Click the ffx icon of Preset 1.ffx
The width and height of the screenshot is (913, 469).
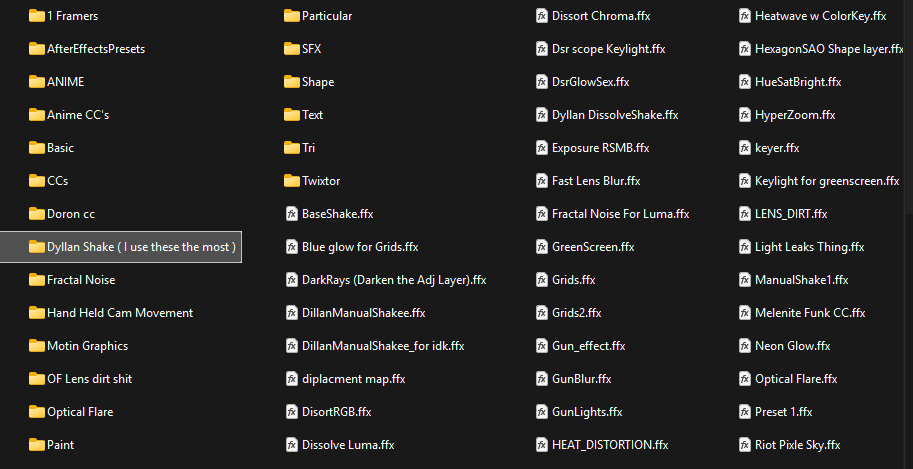pyautogui.click(x=745, y=412)
